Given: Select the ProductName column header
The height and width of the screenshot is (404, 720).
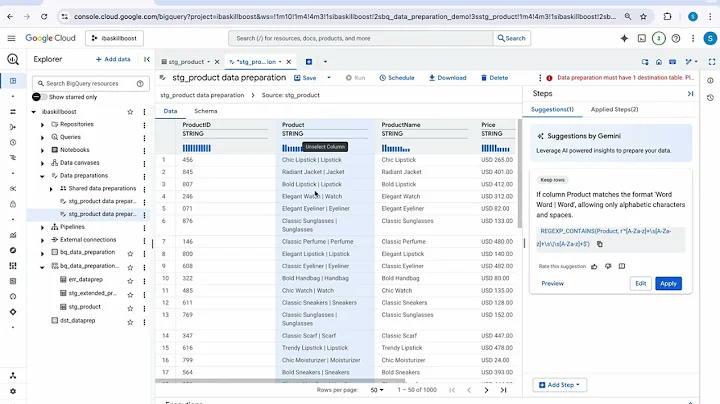Looking at the screenshot, I should click(x=401, y=125).
